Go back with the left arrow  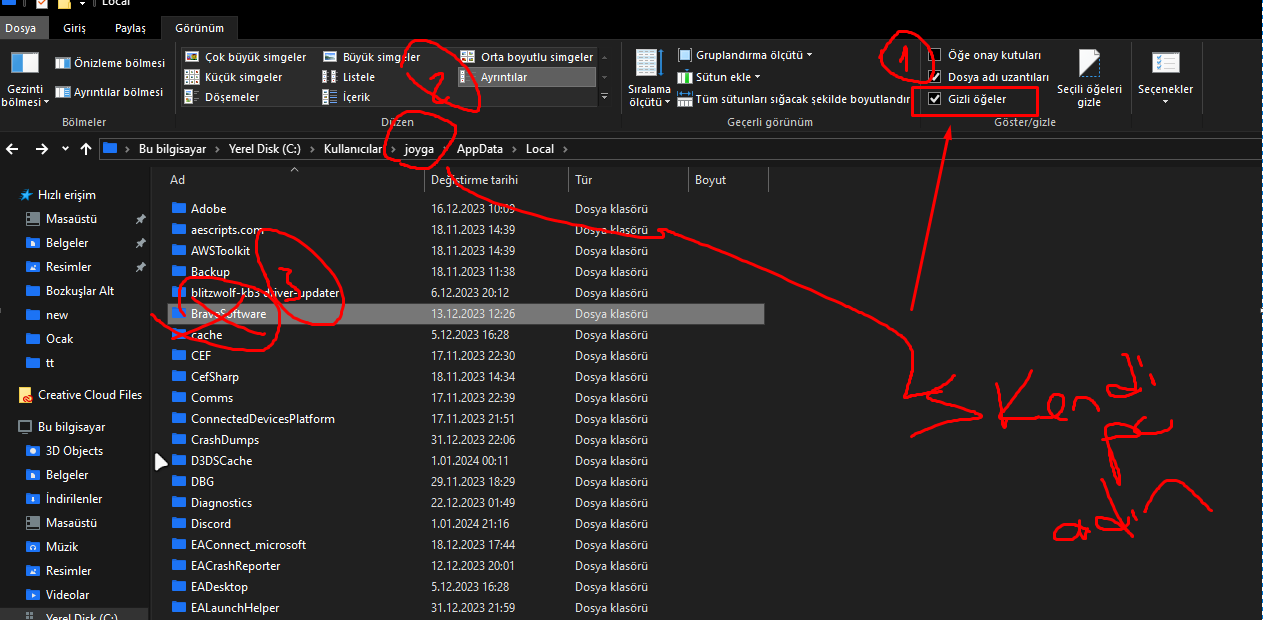pyautogui.click(x=13, y=149)
